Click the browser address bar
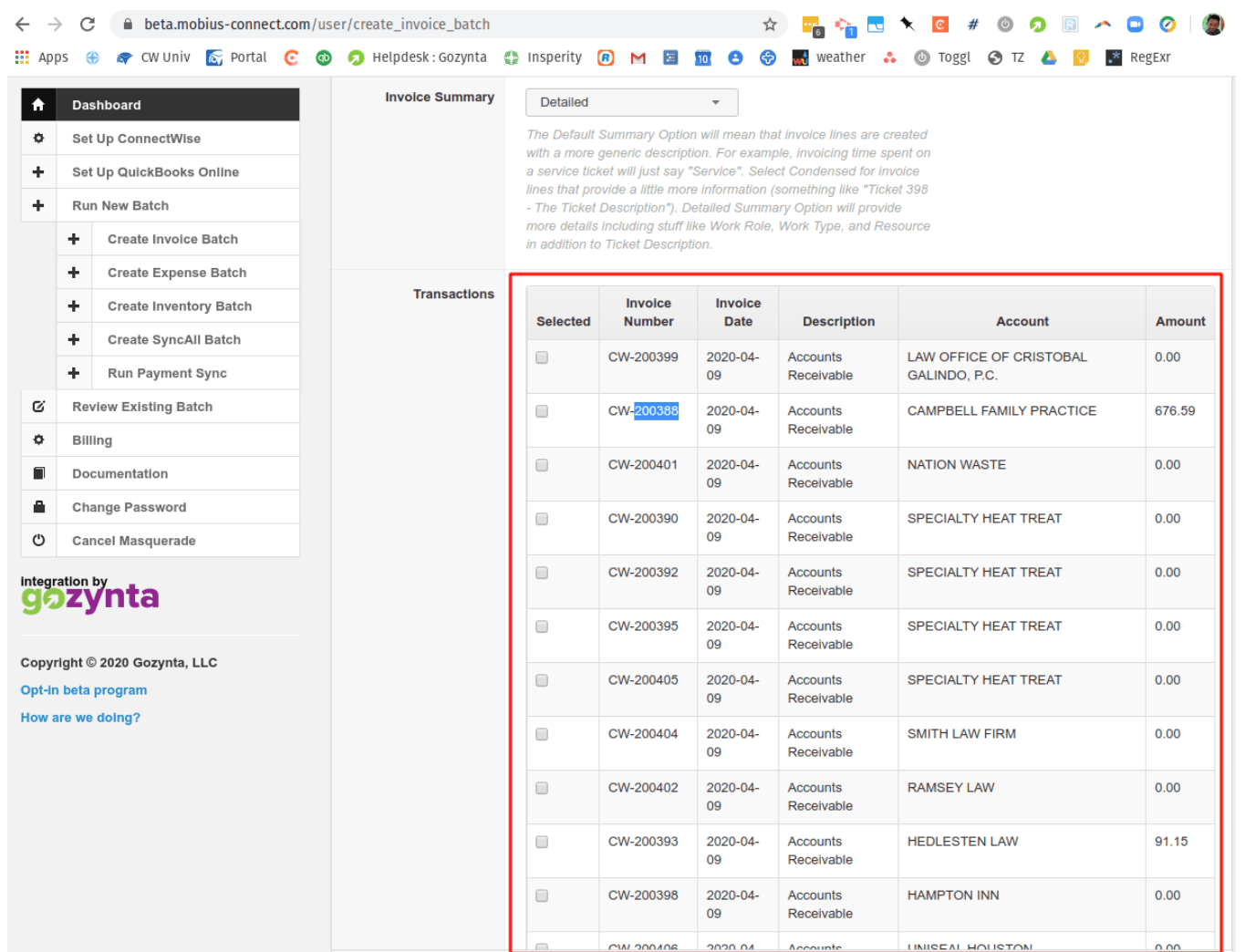 (438, 25)
